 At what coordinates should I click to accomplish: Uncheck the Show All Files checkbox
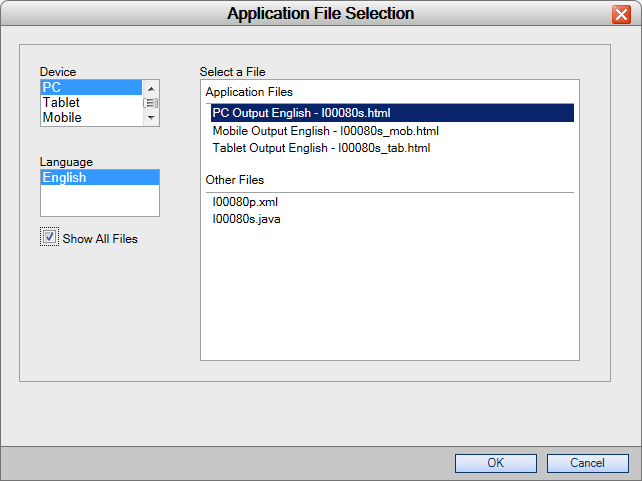pyautogui.click(x=50, y=237)
